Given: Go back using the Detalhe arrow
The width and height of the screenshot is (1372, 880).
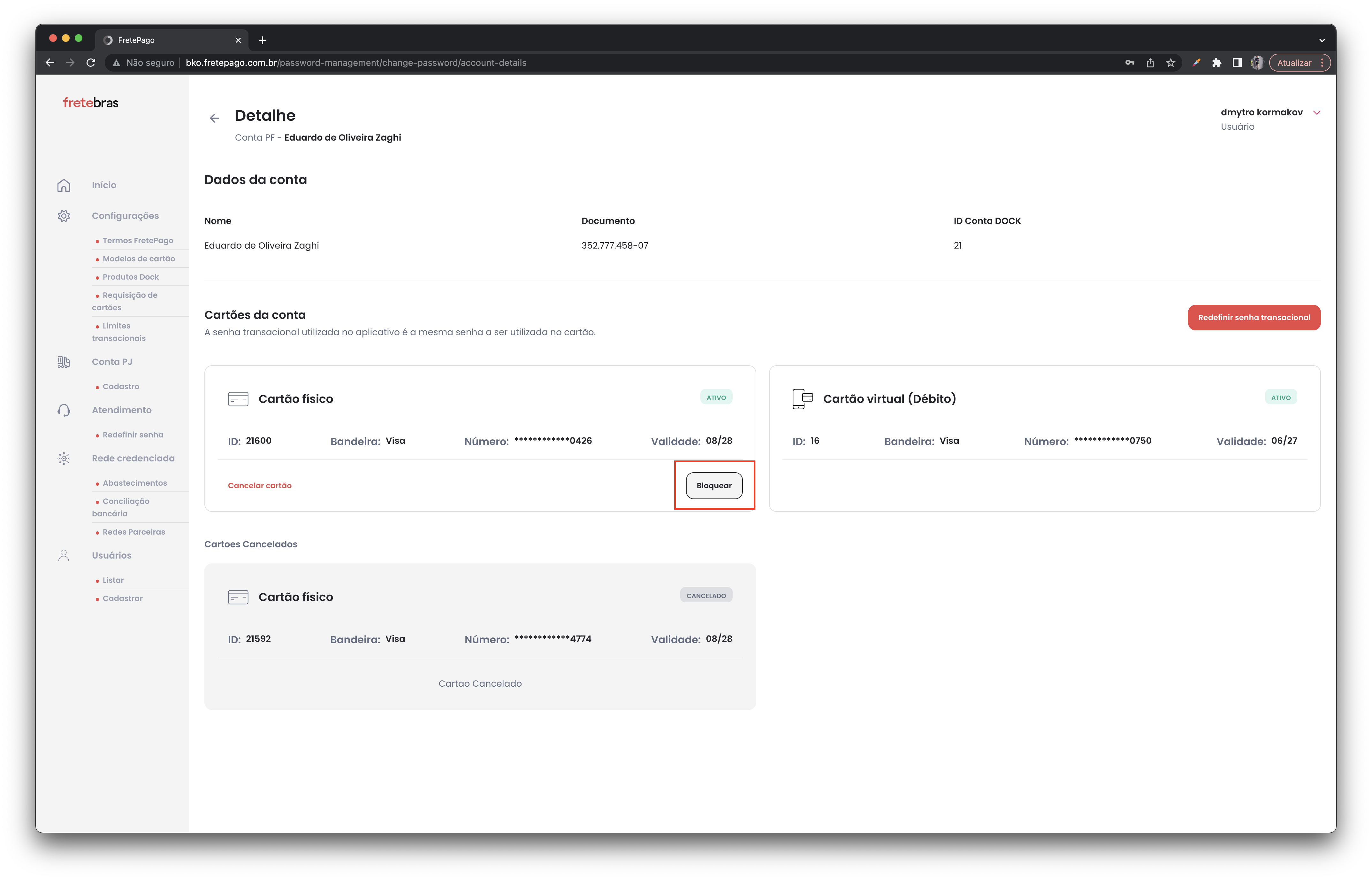Looking at the screenshot, I should (214, 118).
